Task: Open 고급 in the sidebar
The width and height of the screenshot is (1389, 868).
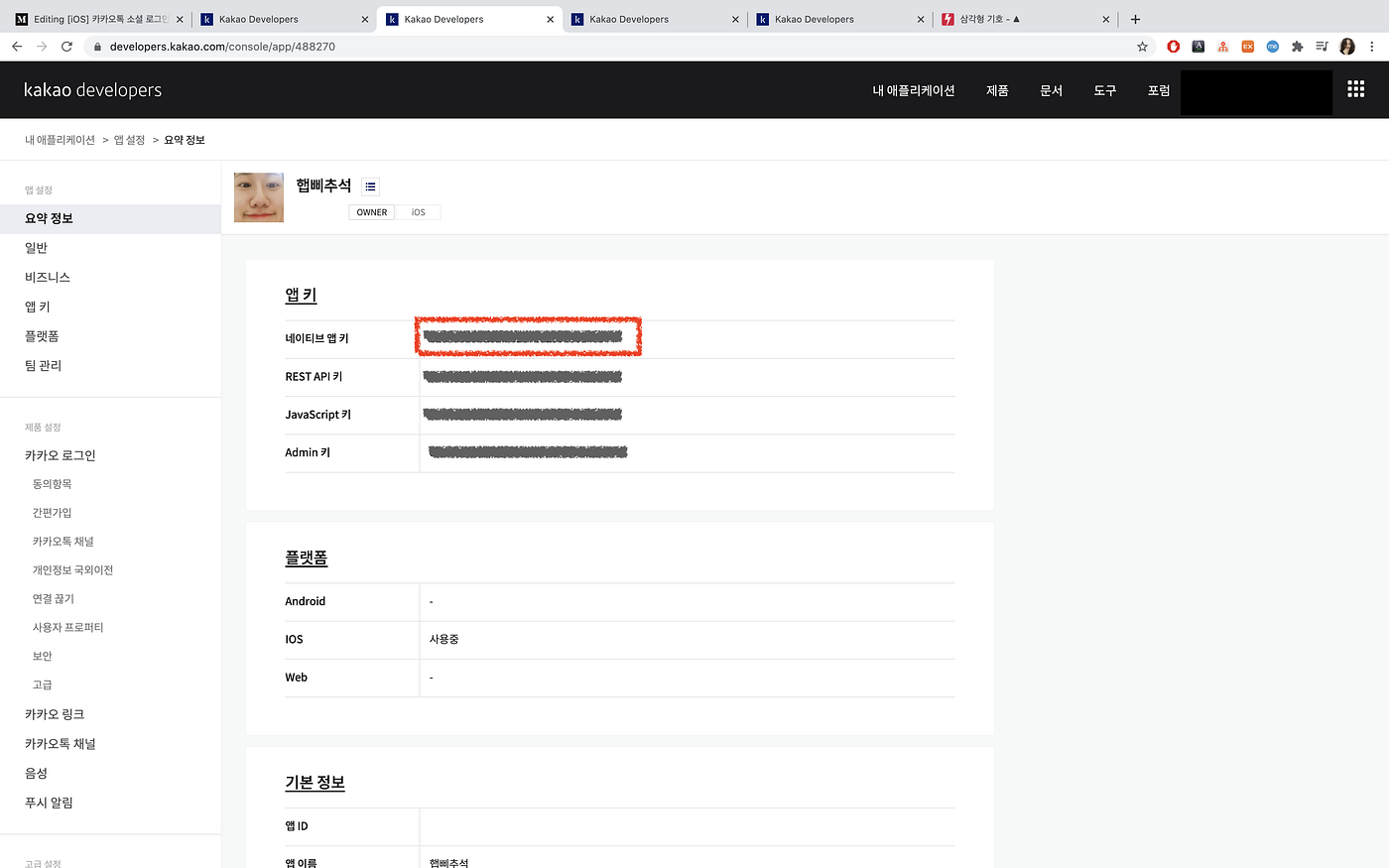Action: coord(43,685)
